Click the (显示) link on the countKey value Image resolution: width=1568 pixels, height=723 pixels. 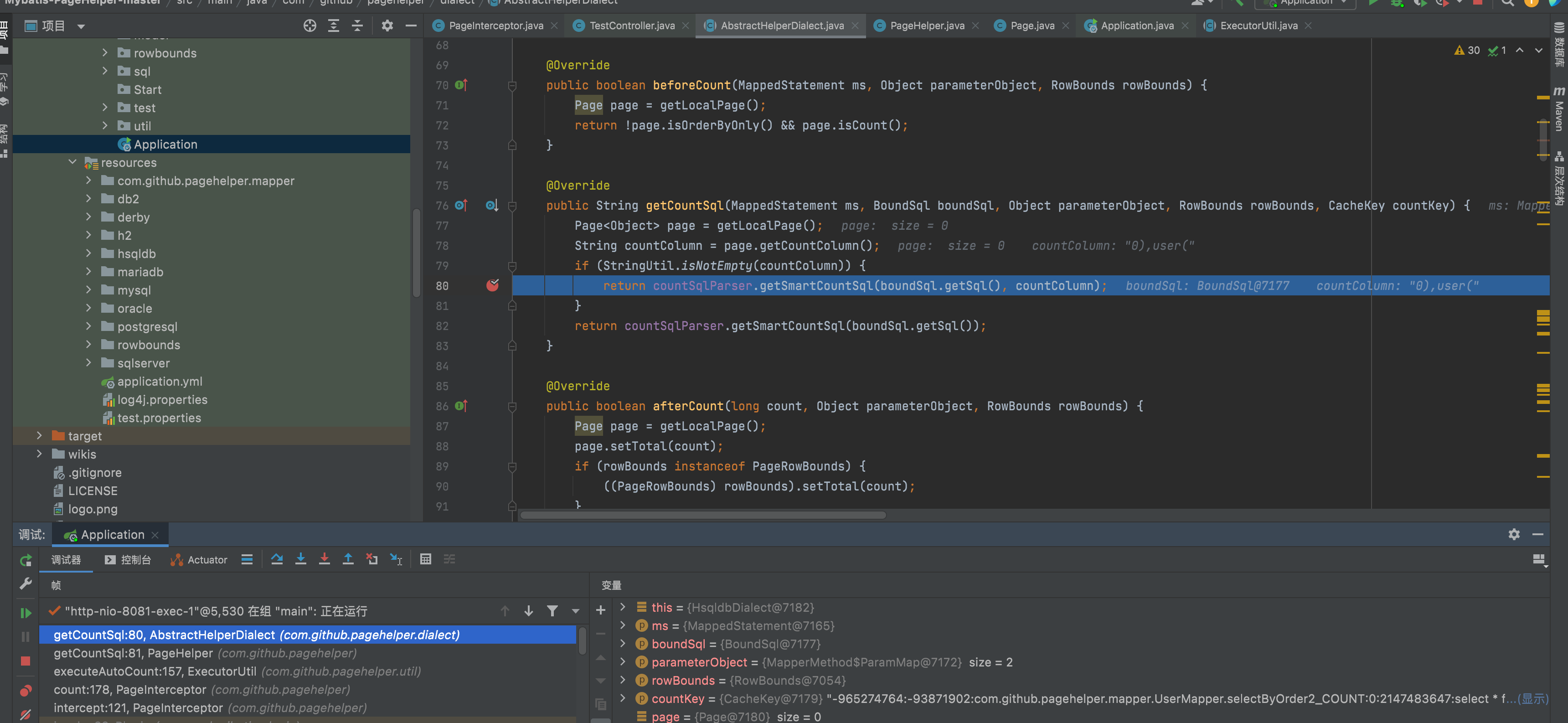click(1533, 699)
